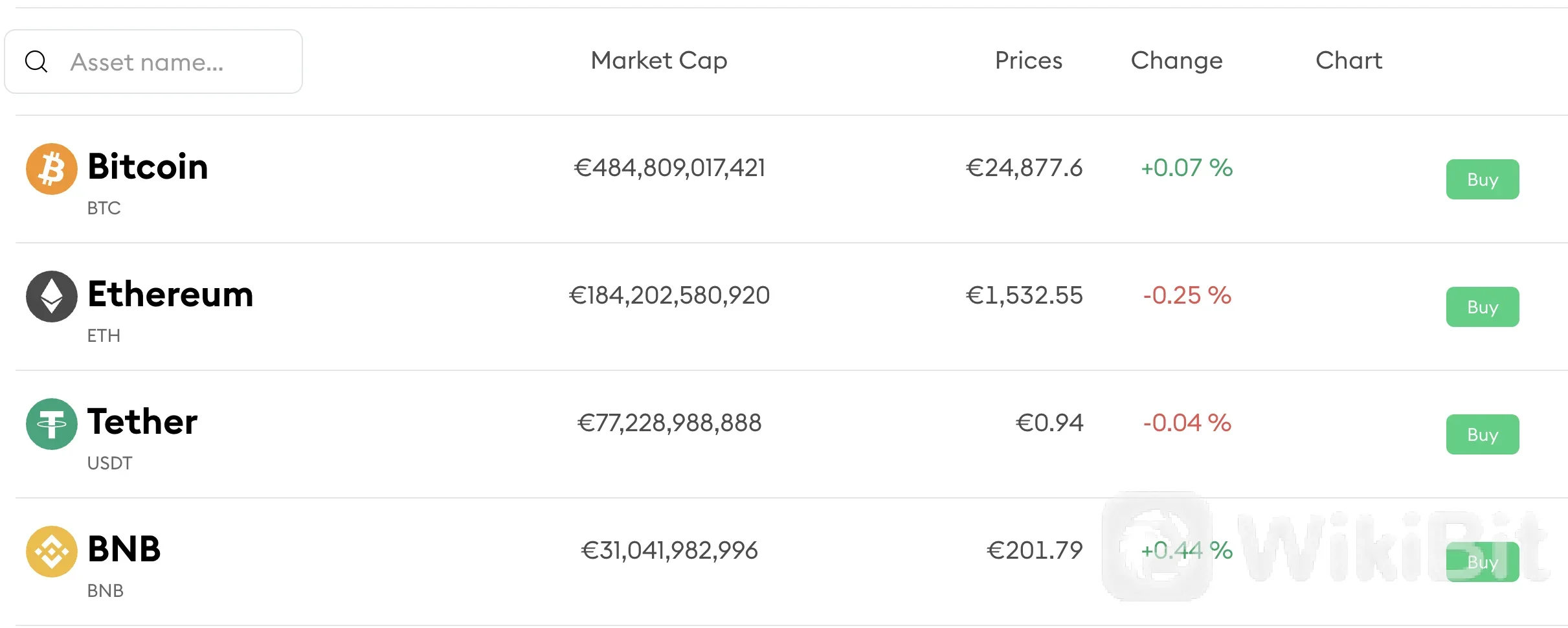Open the Tether asset name link
This screenshot has height=628, width=1568.
click(x=142, y=422)
